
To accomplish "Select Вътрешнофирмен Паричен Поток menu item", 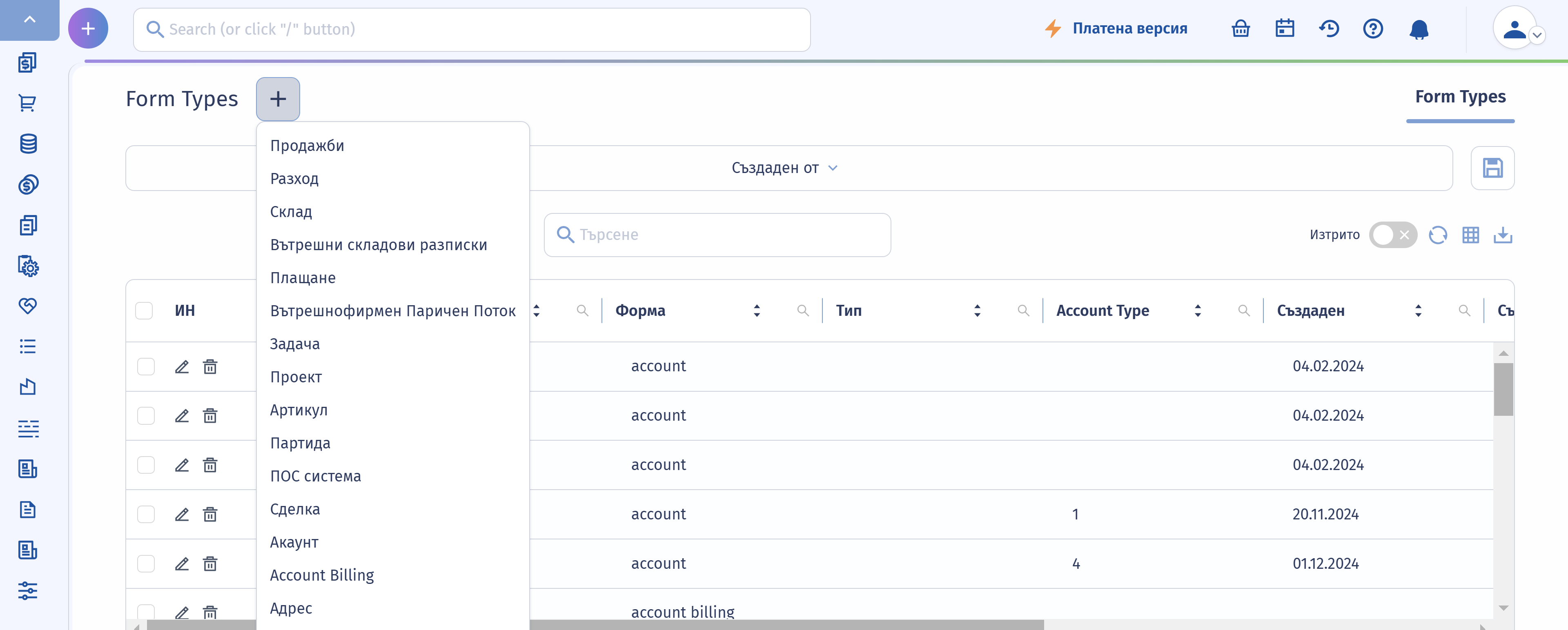I will pyautogui.click(x=393, y=311).
